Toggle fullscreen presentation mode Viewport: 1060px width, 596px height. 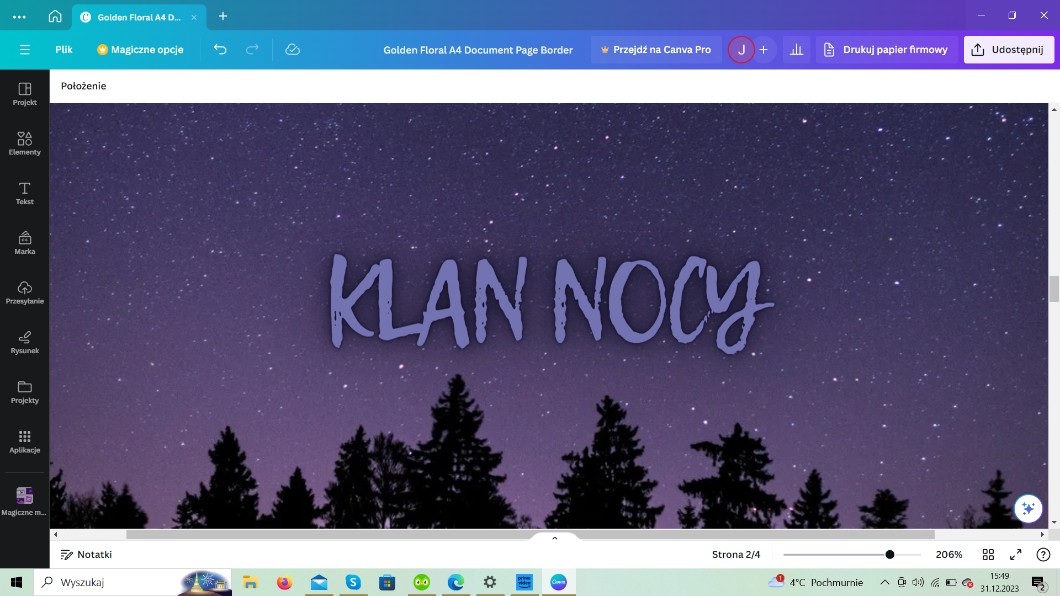(x=1015, y=554)
